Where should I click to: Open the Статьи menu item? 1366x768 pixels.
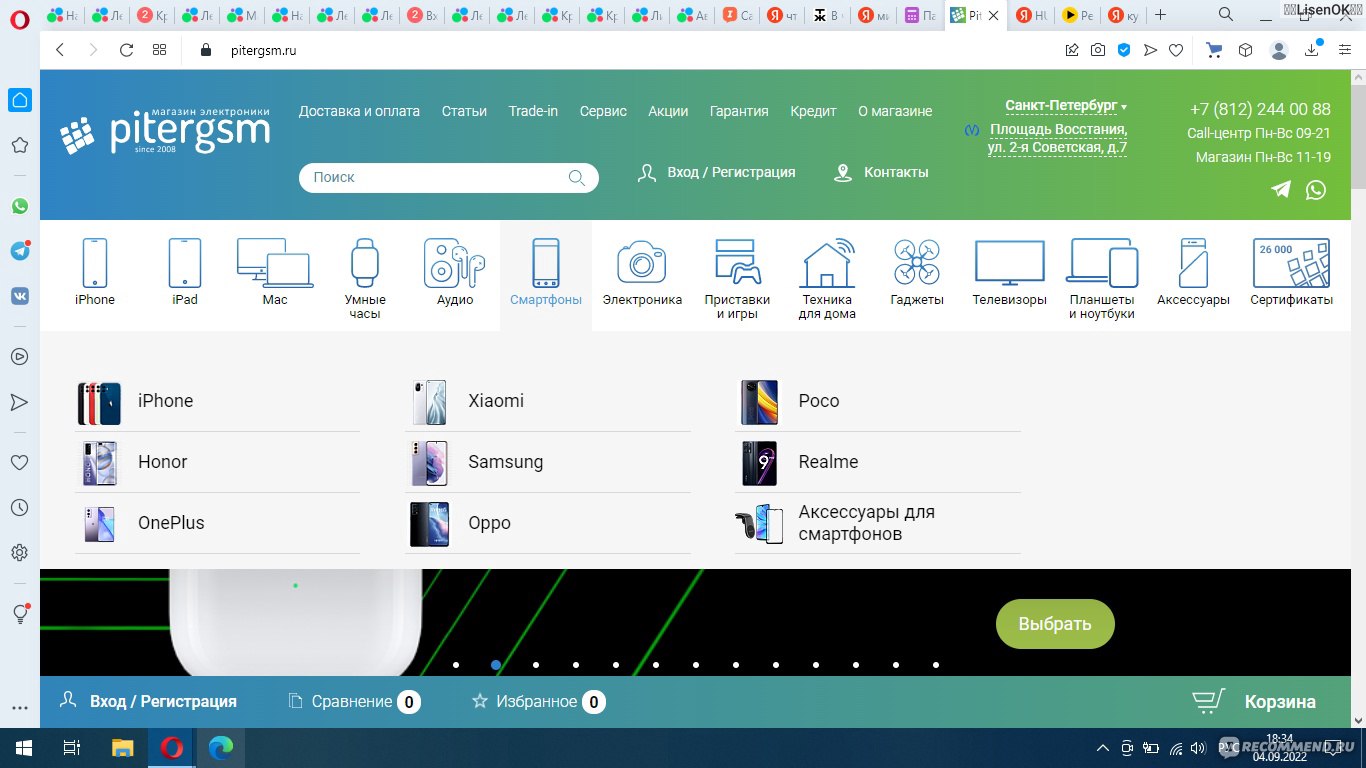(x=464, y=111)
